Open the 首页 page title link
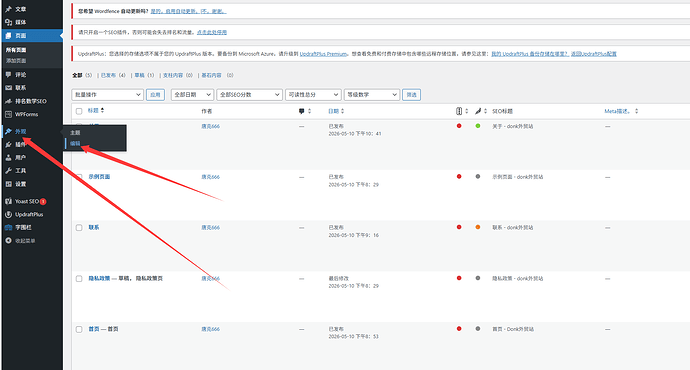The height and width of the screenshot is (370, 690). 94,329
